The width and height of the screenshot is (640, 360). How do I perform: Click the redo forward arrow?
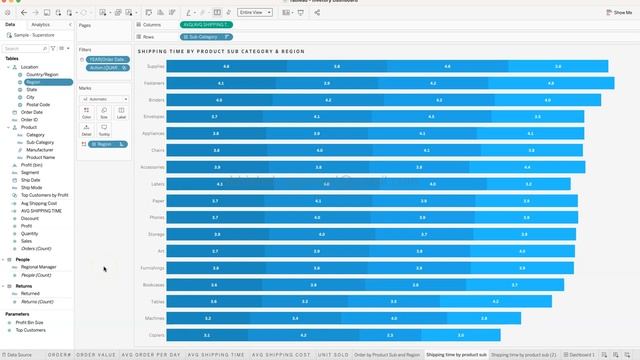[x=36, y=13]
